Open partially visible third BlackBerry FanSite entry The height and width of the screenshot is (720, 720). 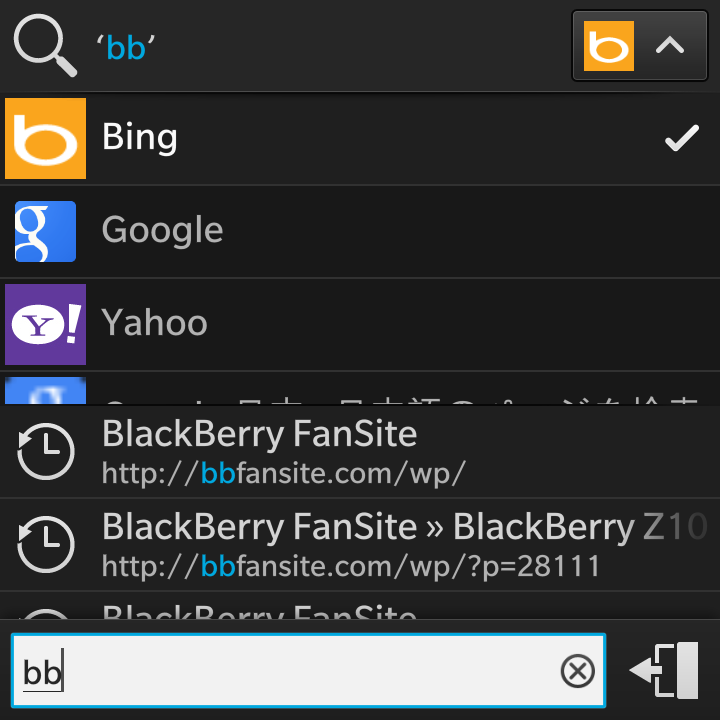pyautogui.click(x=360, y=606)
